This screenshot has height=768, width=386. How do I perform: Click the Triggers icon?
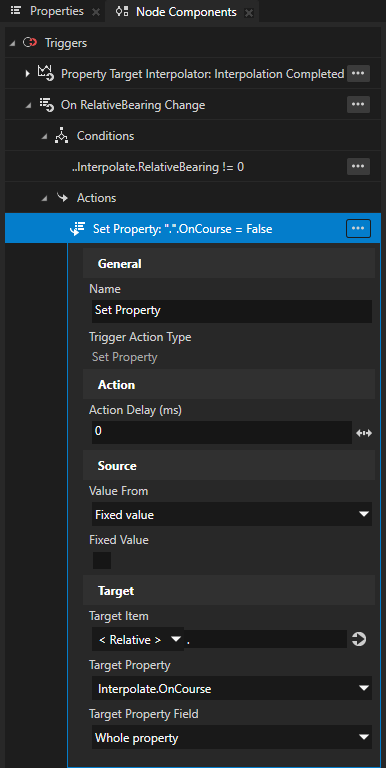[x=30, y=43]
